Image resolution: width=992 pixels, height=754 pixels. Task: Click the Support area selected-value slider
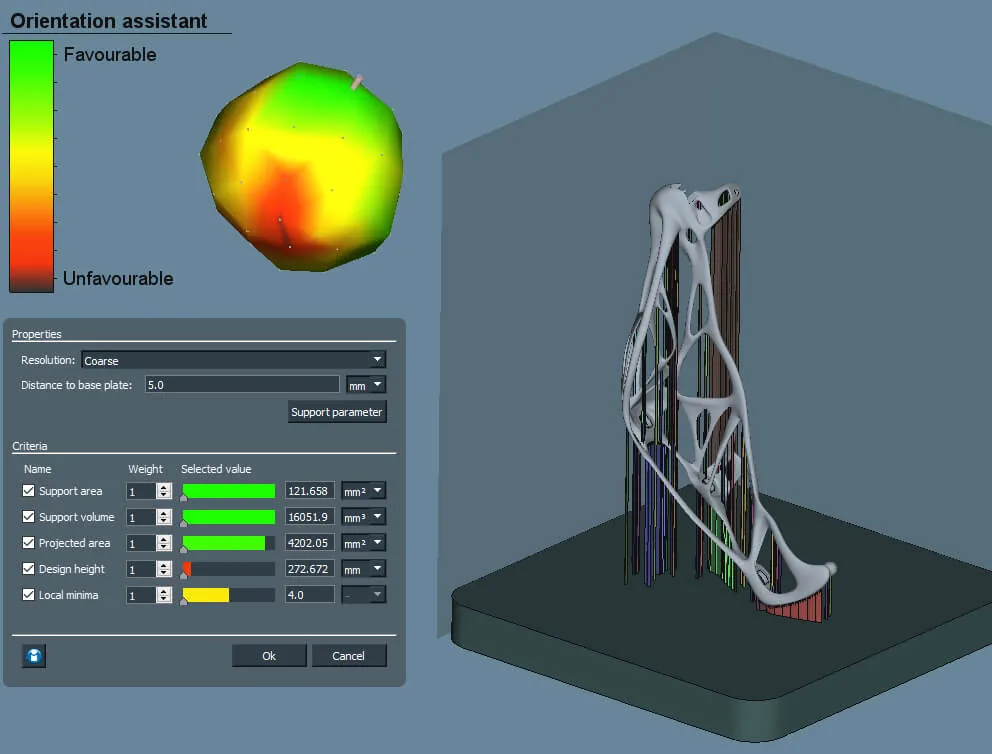[x=228, y=491]
